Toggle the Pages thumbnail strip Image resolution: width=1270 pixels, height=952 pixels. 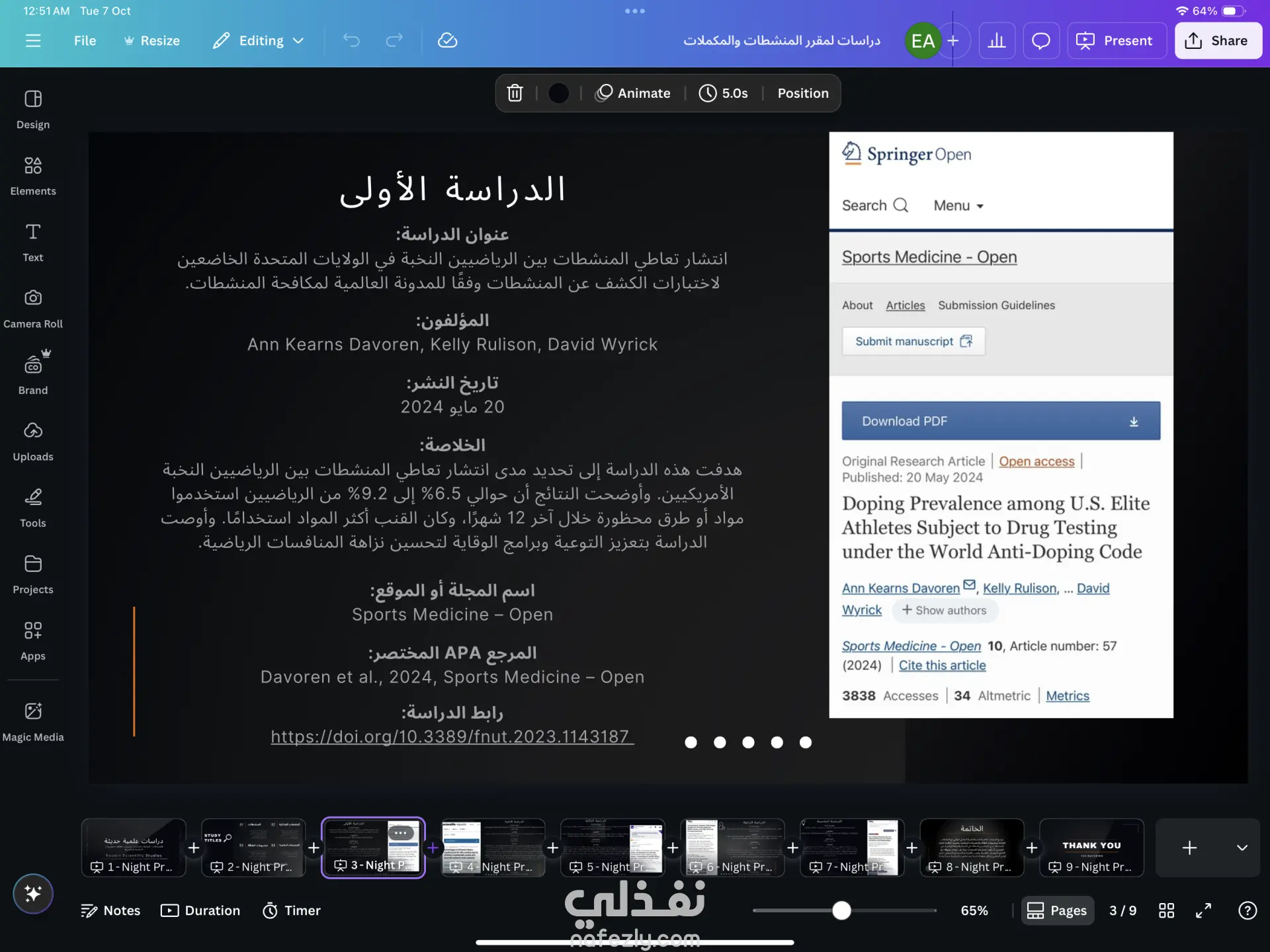[1057, 910]
